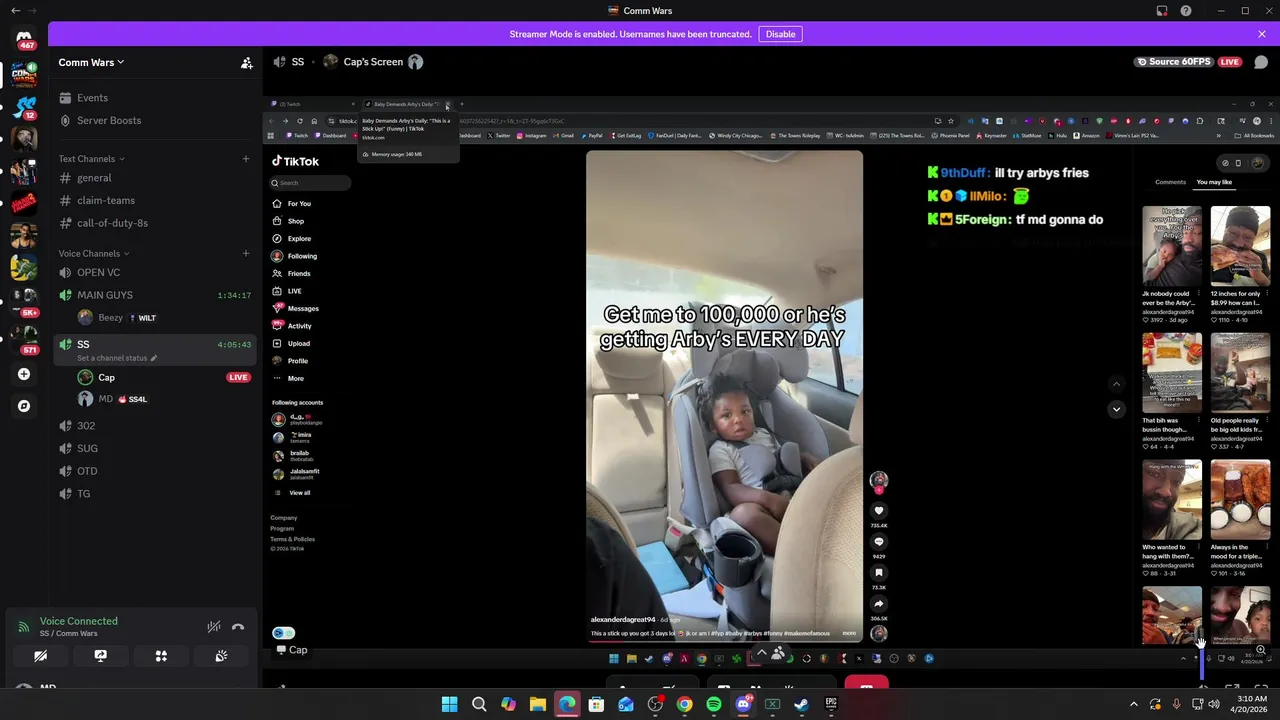Viewport: 1280px width, 720px height.
Task: Disable Streamer Mode via banner button
Action: [x=780, y=34]
